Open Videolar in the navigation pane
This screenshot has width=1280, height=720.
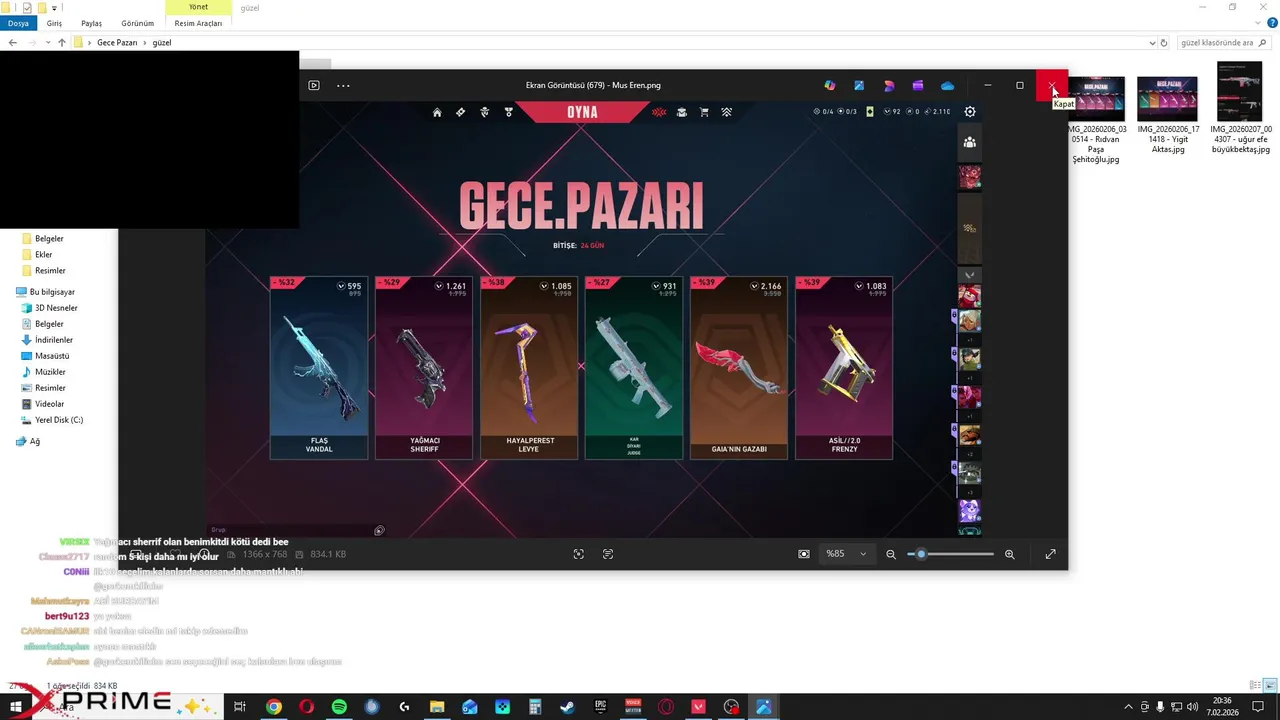(x=49, y=404)
